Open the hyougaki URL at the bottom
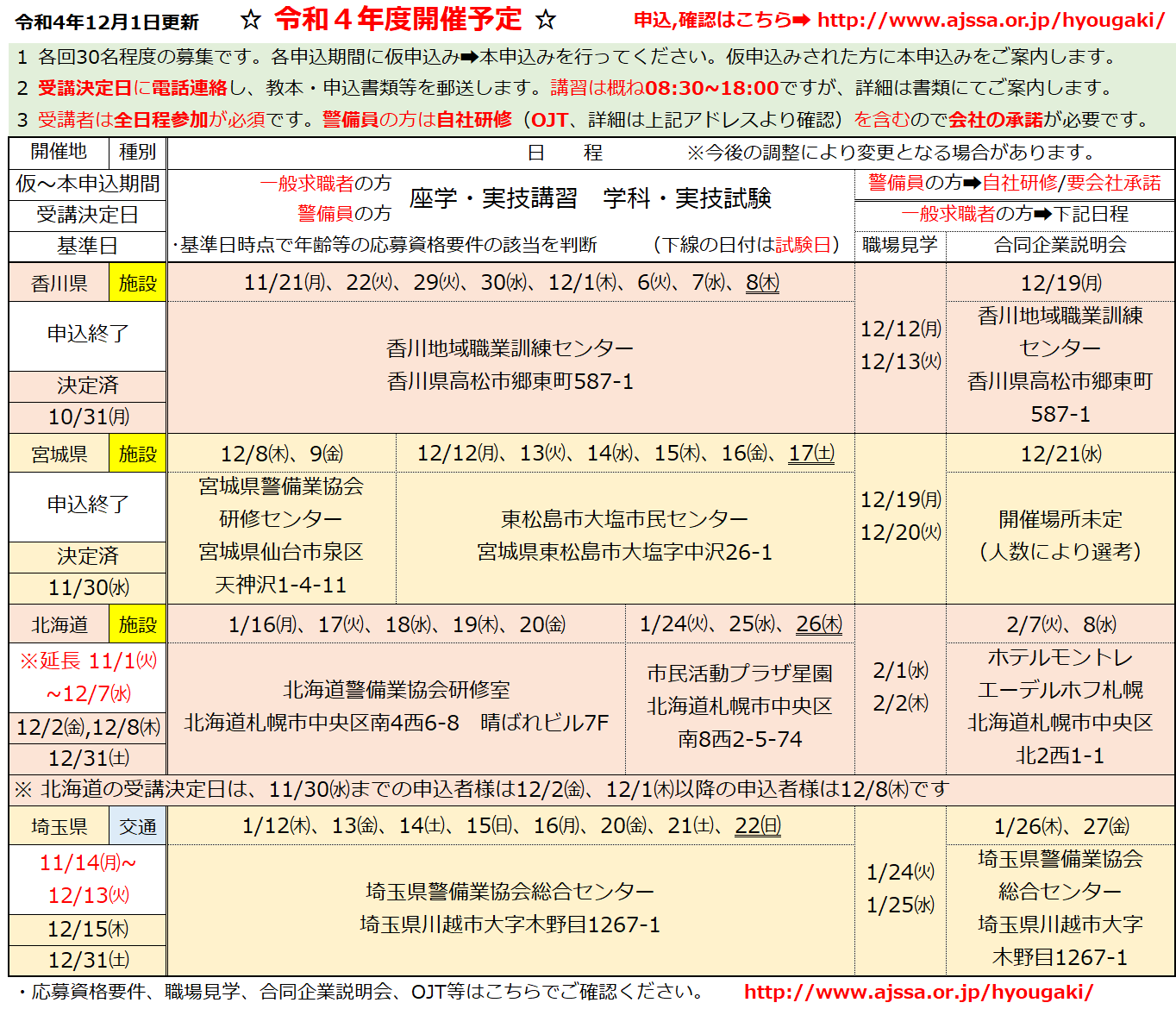The height and width of the screenshot is (1009, 1176). [x=918, y=992]
